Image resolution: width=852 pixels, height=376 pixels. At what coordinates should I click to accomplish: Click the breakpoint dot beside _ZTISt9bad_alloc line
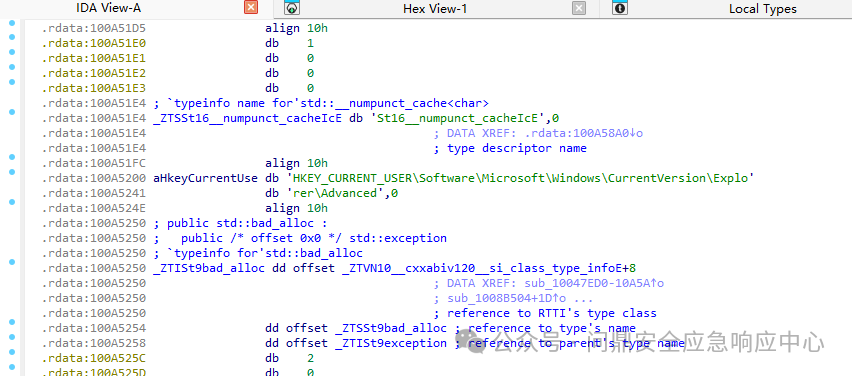point(12,262)
